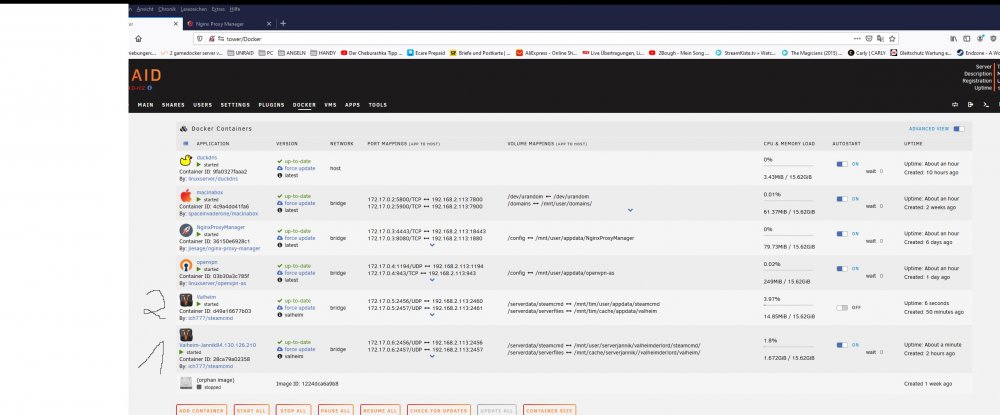Toggle the Advanced View switch
This screenshot has width=1000, height=415.
point(959,129)
